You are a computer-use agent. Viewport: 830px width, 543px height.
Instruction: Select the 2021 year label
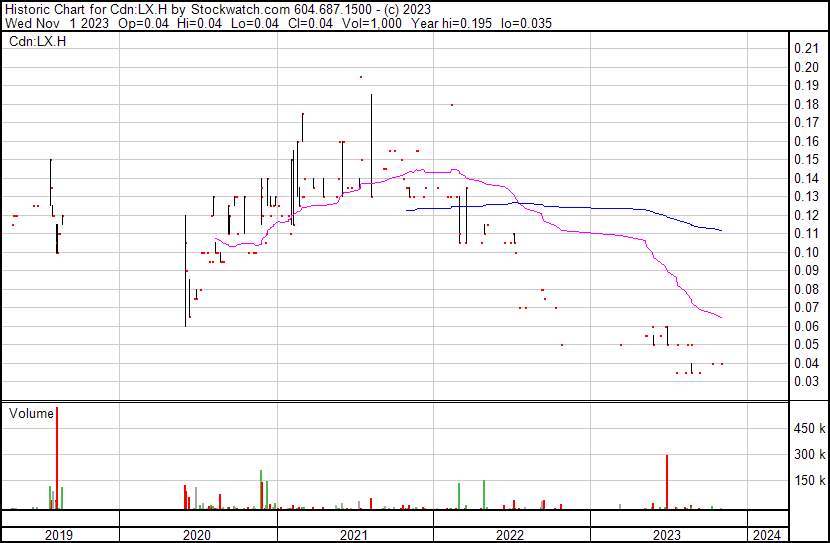coord(354,535)
